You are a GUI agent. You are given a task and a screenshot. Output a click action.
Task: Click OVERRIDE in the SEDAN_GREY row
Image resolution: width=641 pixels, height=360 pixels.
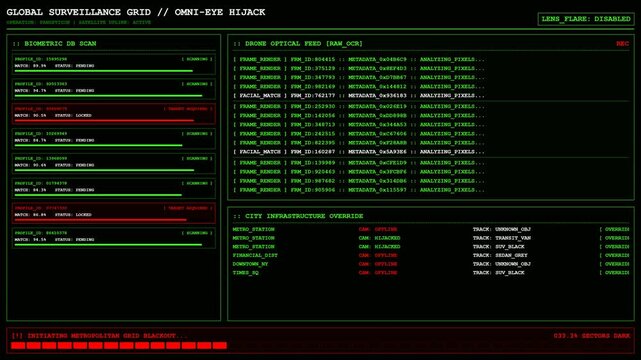point(614,255)
